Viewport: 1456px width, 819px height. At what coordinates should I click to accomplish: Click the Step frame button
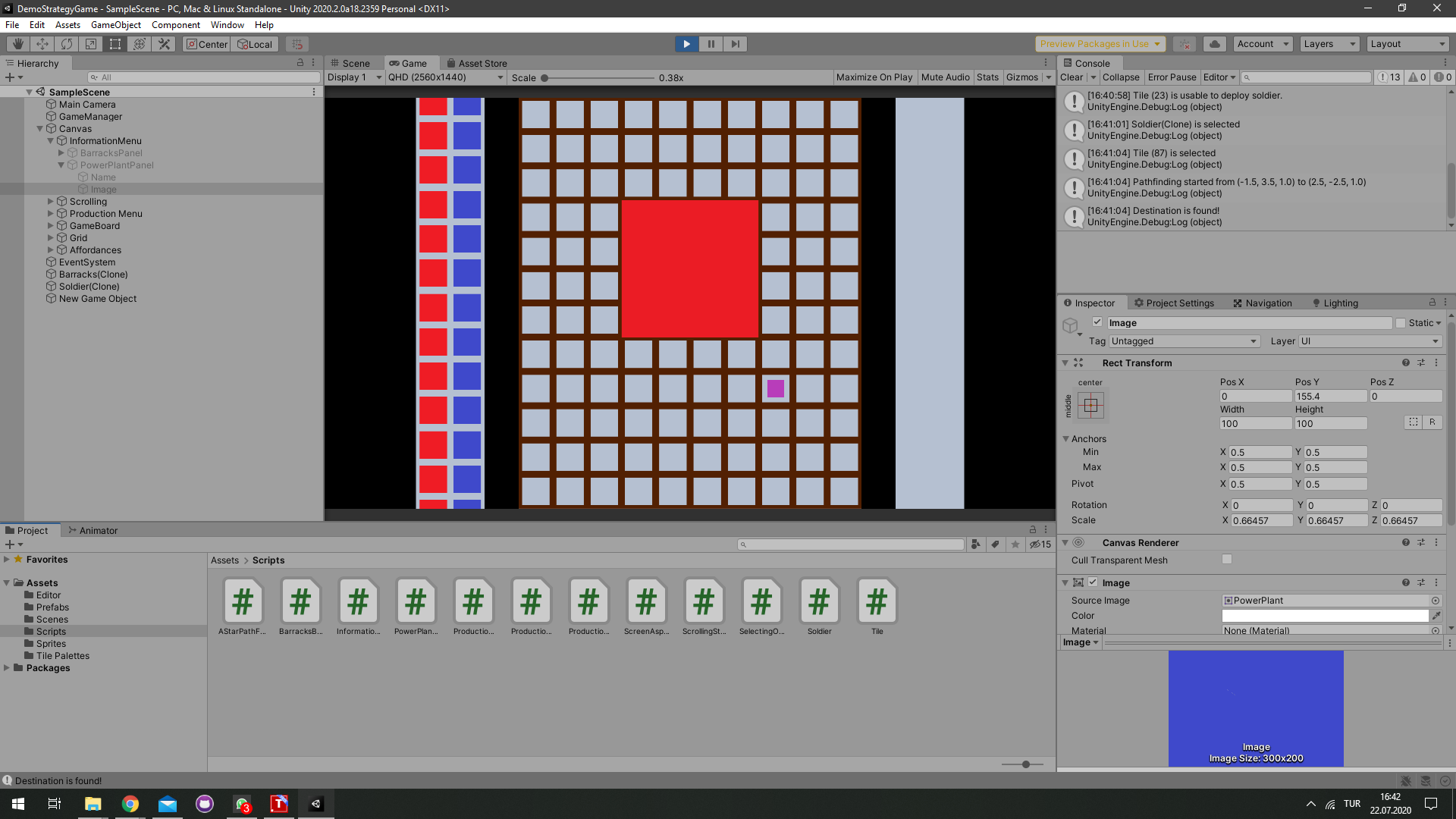point(735,44)
